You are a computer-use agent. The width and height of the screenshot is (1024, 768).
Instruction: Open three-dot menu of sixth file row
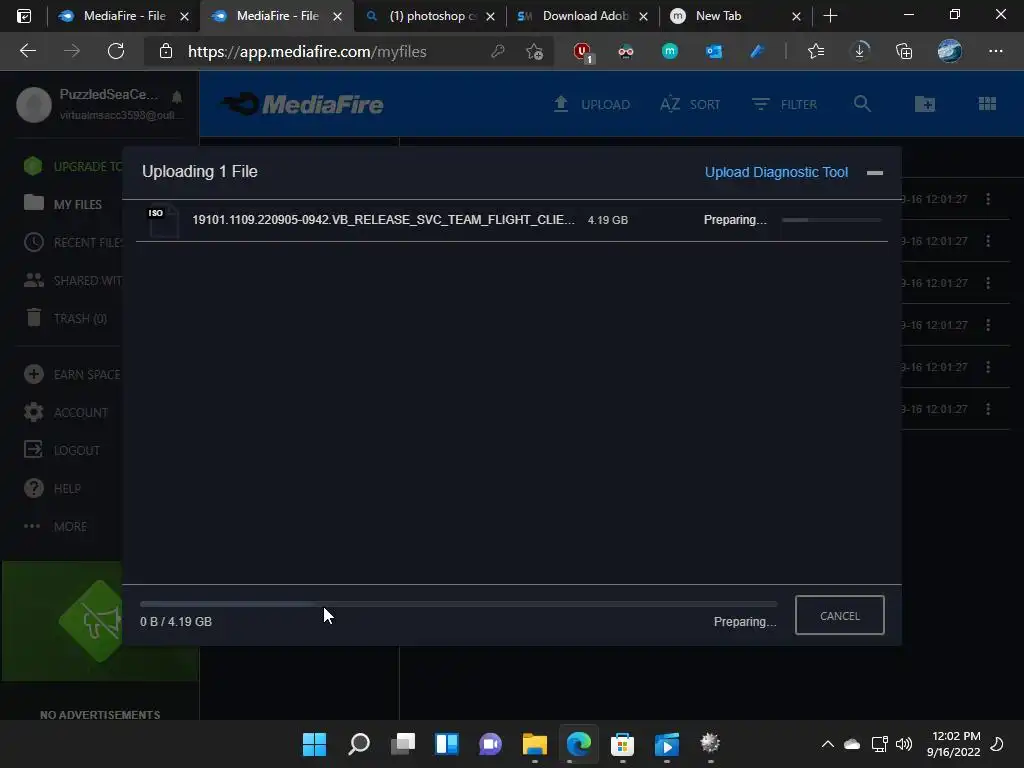(x=988, y=409)
